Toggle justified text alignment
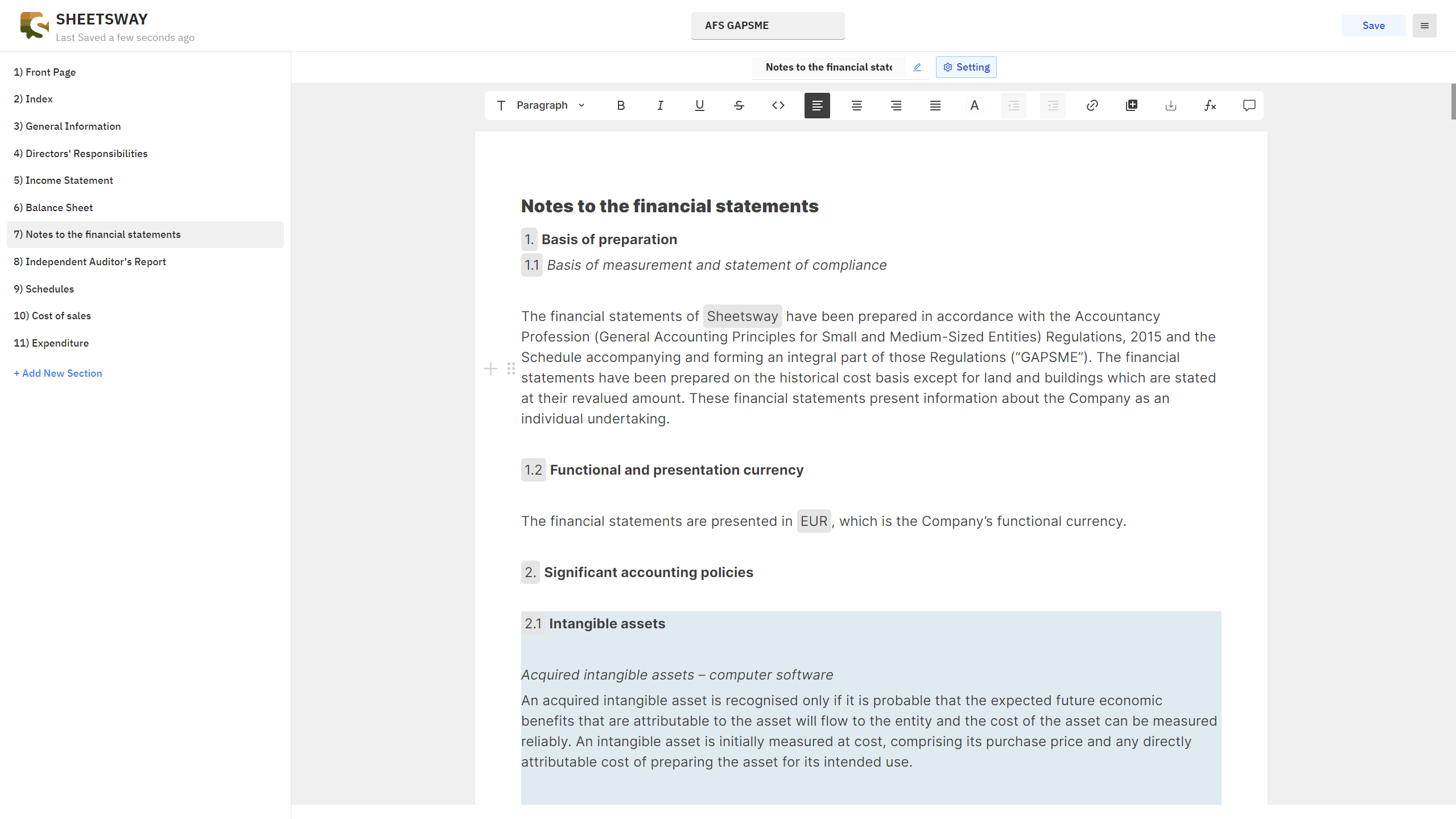 [x=935, y=105]
